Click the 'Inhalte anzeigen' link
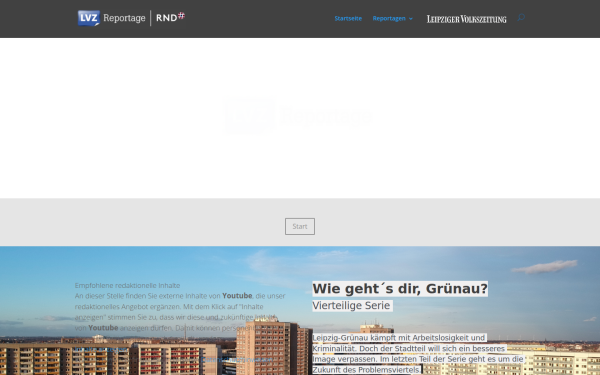Image resolution: width=600 pixels, height=375 pixels. pos(101,349)
